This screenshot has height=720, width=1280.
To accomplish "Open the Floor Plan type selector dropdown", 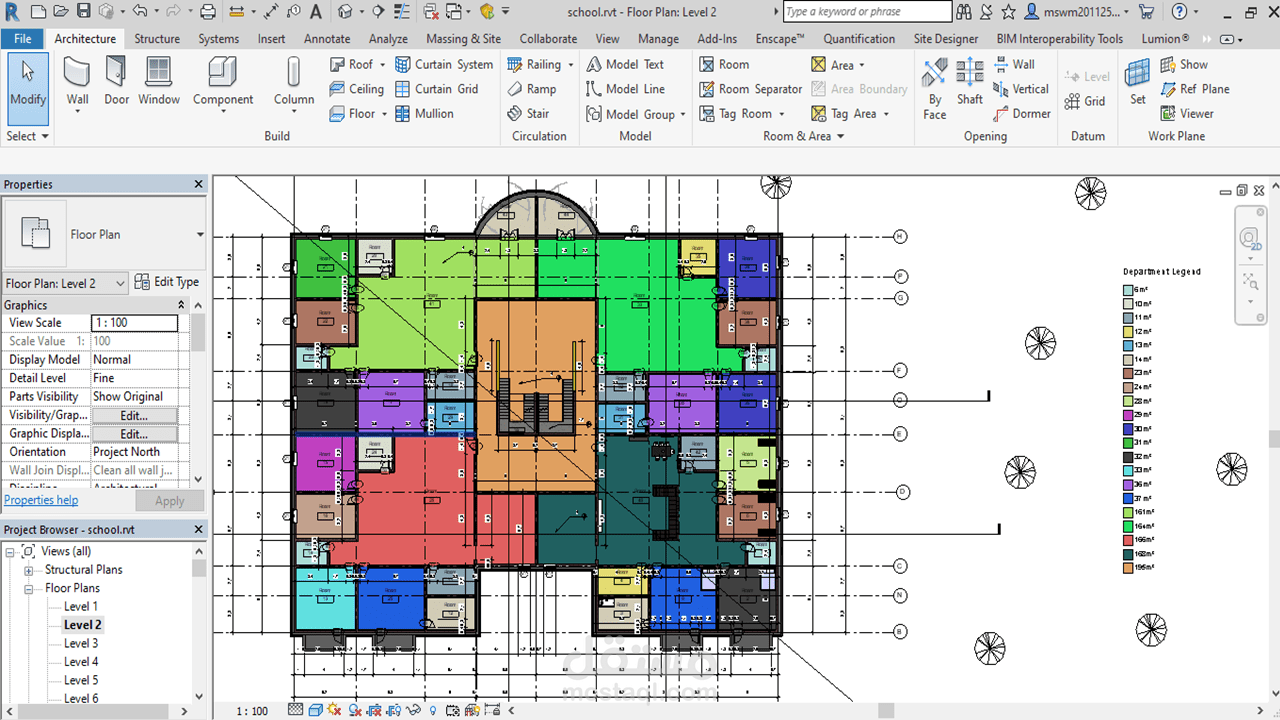I will pos(200,235).
